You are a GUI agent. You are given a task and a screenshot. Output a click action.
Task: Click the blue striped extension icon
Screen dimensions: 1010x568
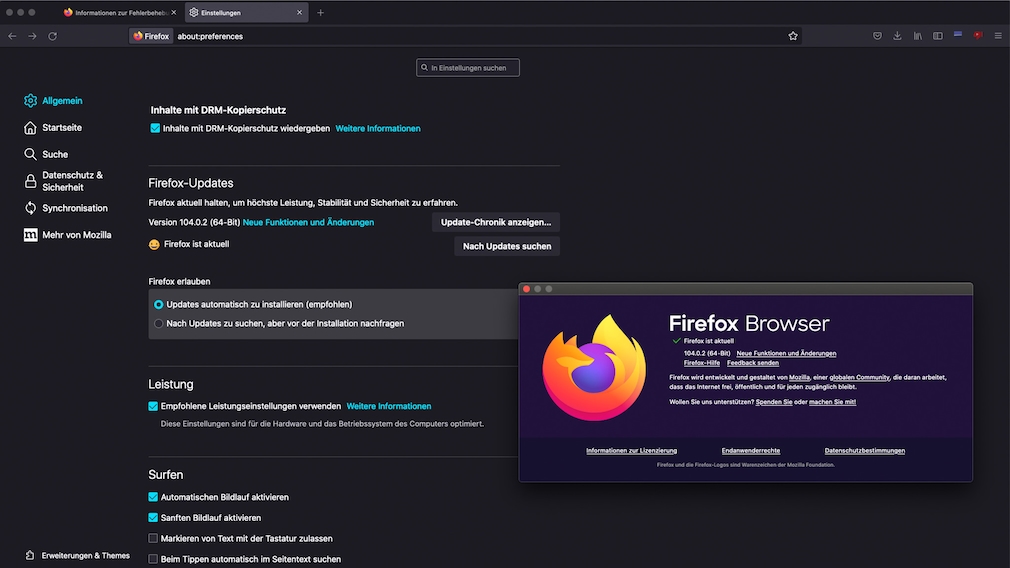tap(958, 35)
